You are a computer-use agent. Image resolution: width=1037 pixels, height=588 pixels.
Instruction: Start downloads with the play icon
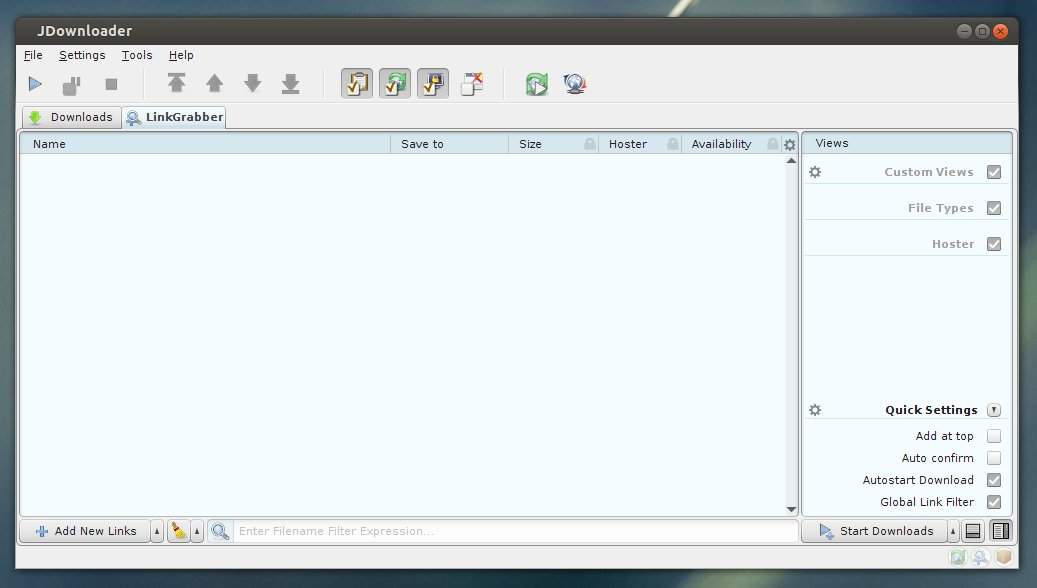tap(36, 84)
